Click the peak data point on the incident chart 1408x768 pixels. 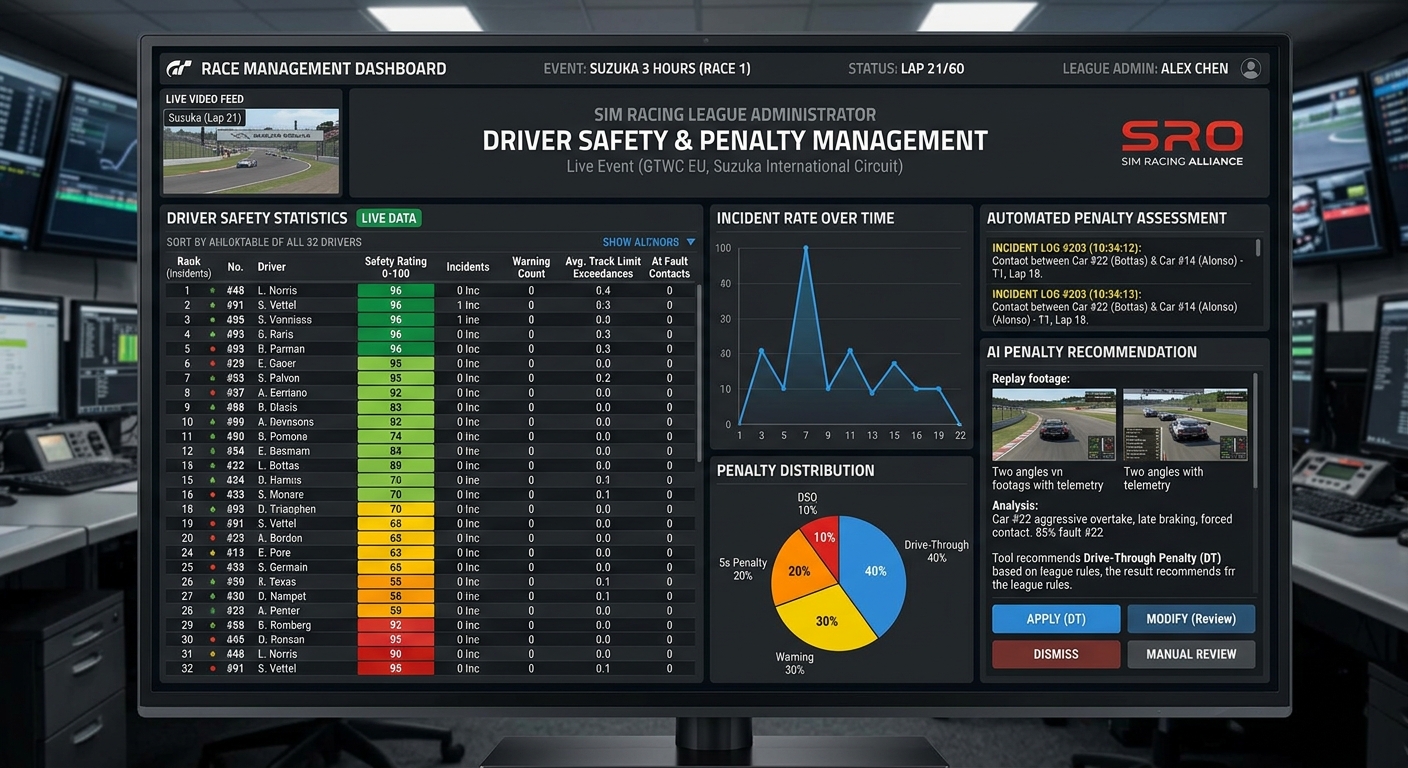pos(805,248)
